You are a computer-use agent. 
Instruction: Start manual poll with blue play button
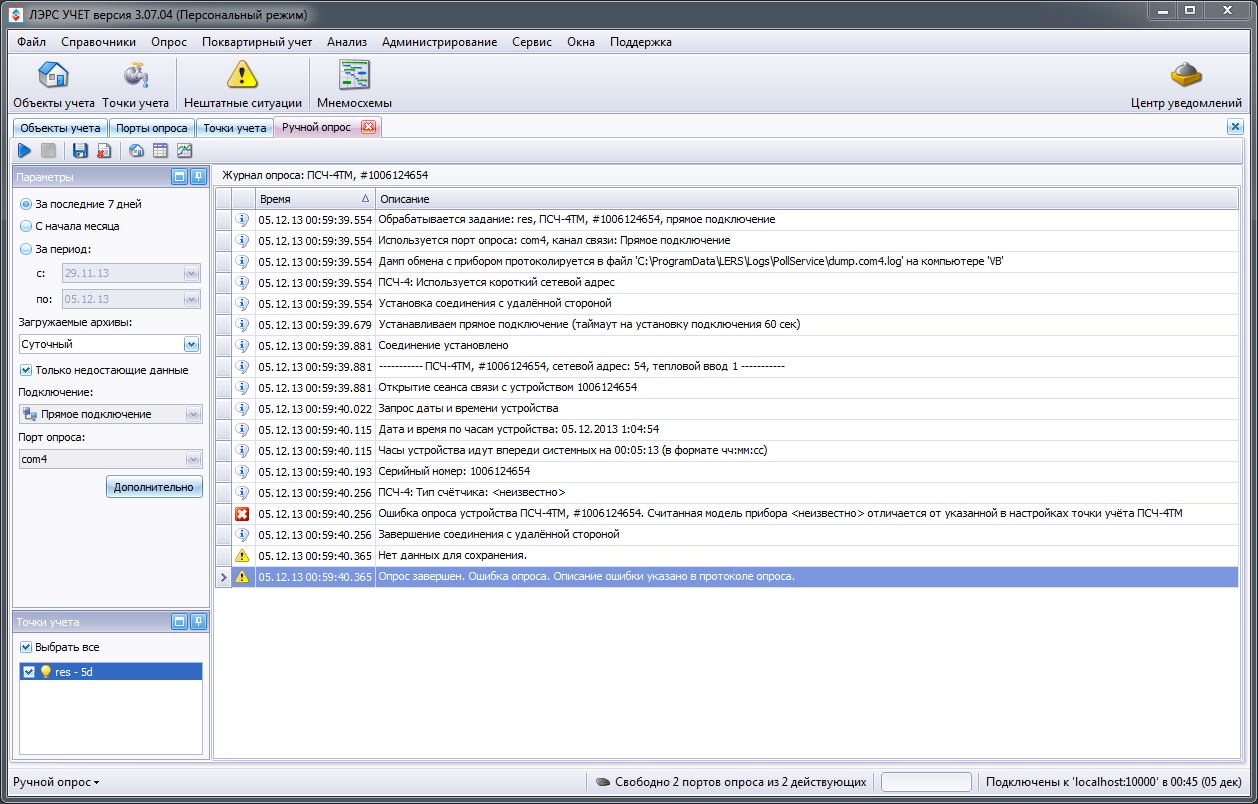(x=25, y=151)
